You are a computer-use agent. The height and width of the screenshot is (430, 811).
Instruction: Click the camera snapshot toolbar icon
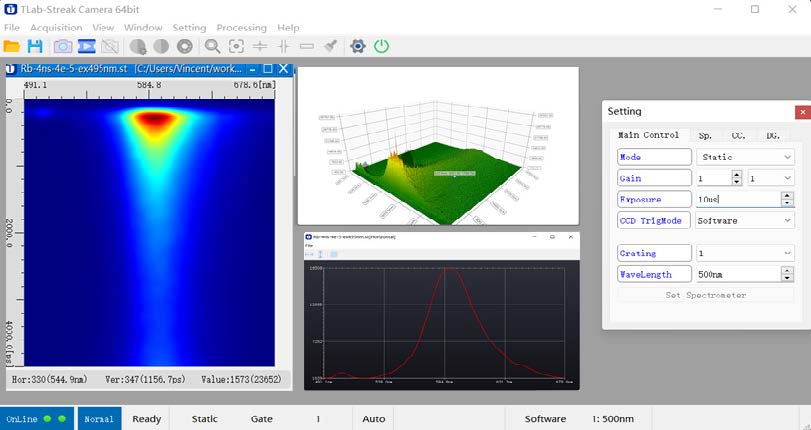62,46
